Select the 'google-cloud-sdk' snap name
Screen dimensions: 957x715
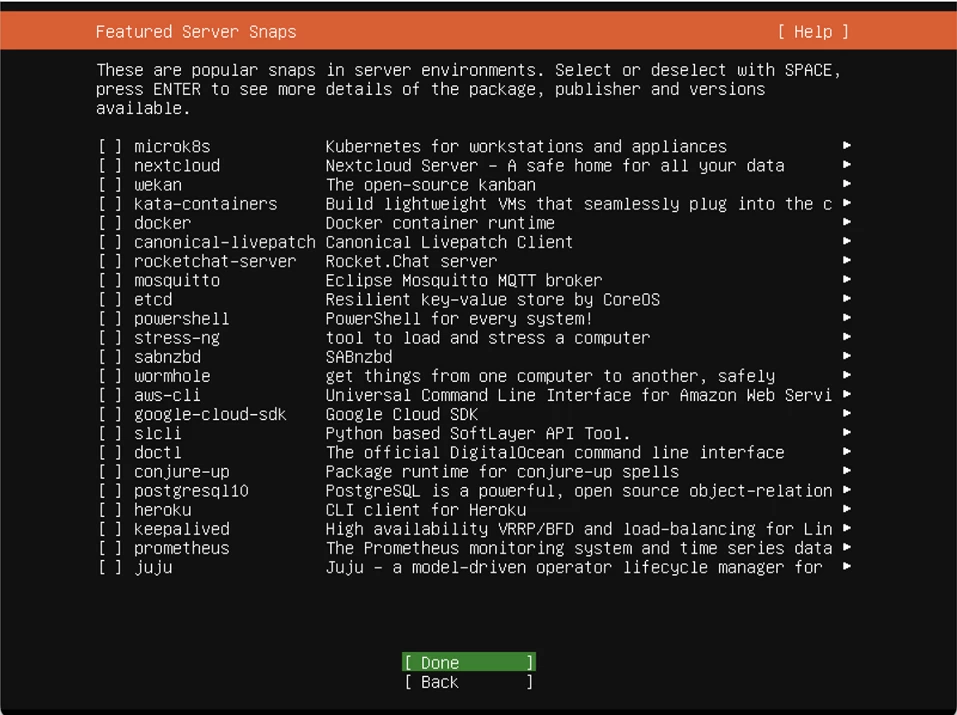(210, 415)
